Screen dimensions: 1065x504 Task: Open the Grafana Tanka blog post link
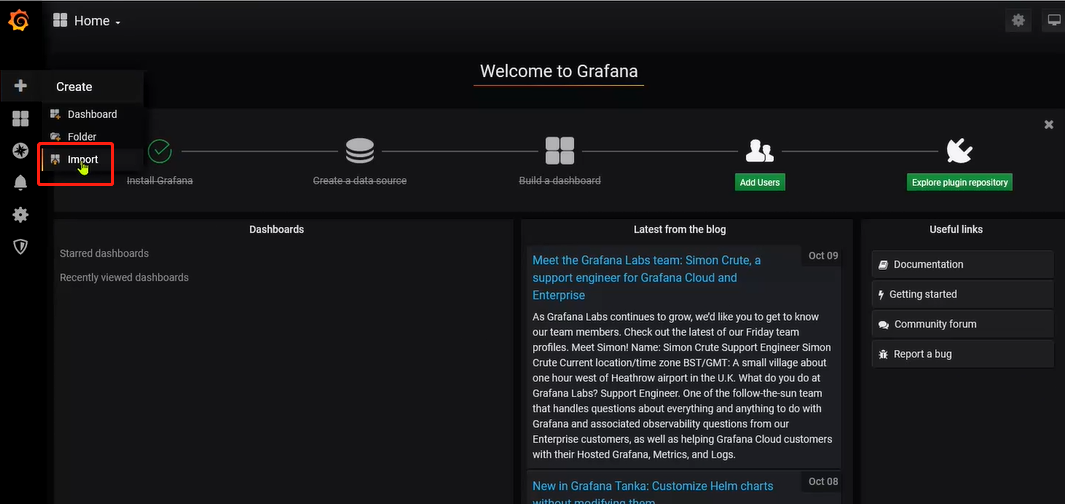653,494
